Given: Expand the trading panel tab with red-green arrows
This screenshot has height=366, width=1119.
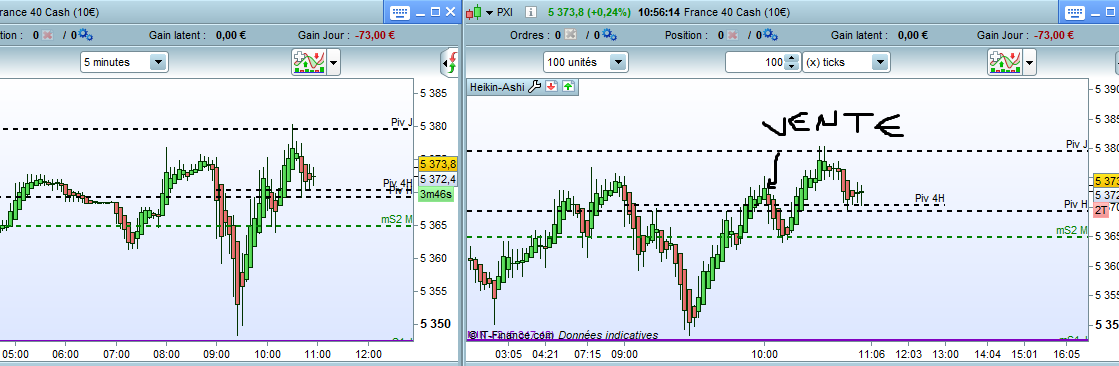Looking at the screenshot, I should point(450,63).
